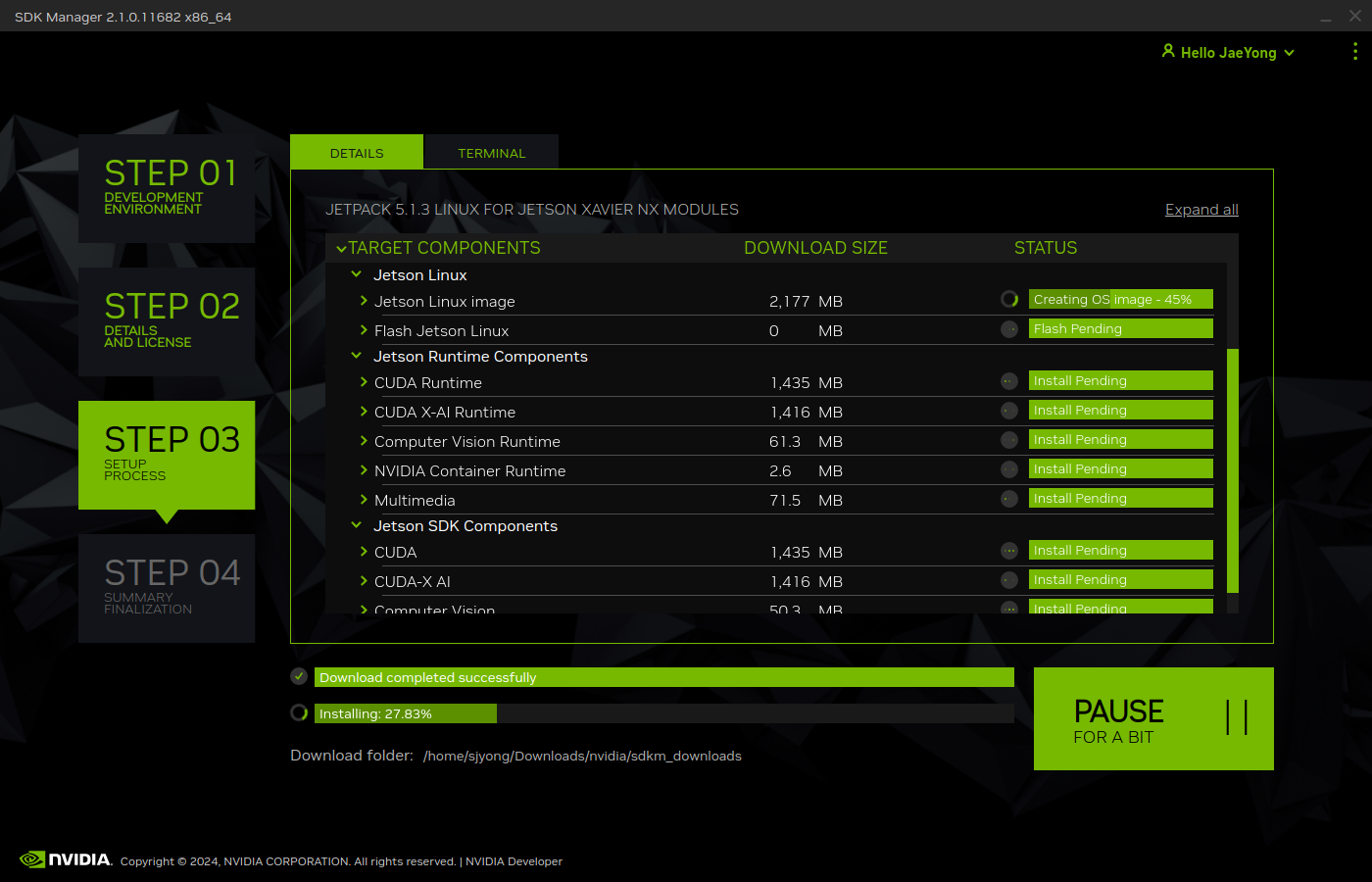Click the installing progress spinner icon
1372x882 pixels.
[299, 712]
